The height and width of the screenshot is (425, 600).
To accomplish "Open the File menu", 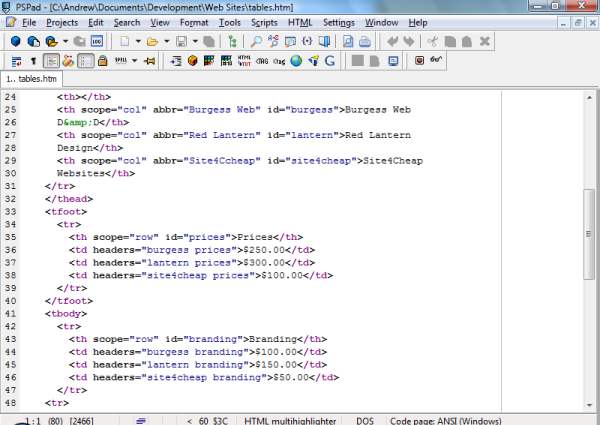I will 29,23.
